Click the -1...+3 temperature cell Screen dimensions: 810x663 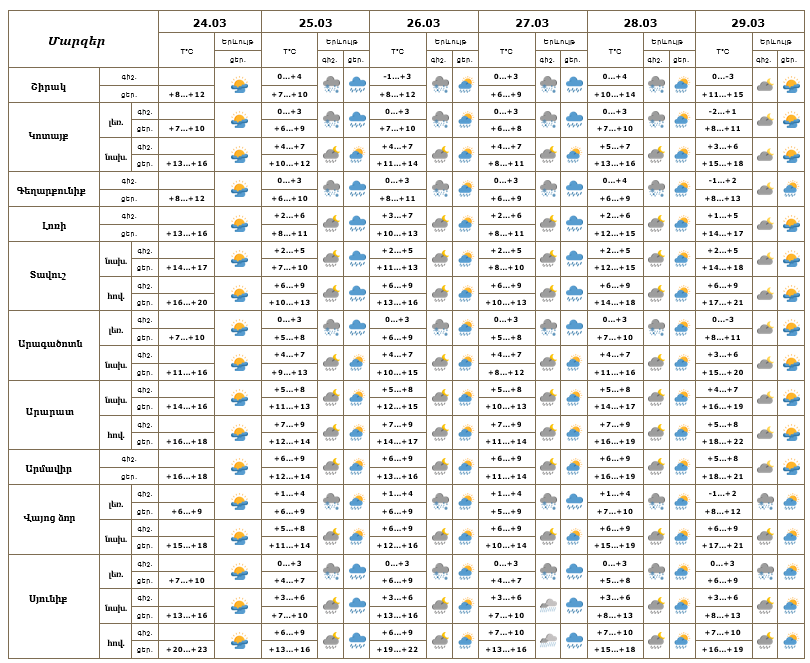pyautogui.click(x=397, y=77)
